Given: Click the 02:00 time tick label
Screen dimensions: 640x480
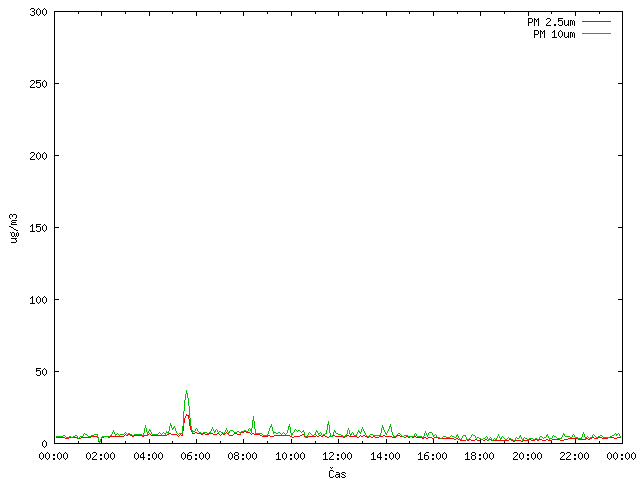Looking at the screenshot, I should [100, 456].
